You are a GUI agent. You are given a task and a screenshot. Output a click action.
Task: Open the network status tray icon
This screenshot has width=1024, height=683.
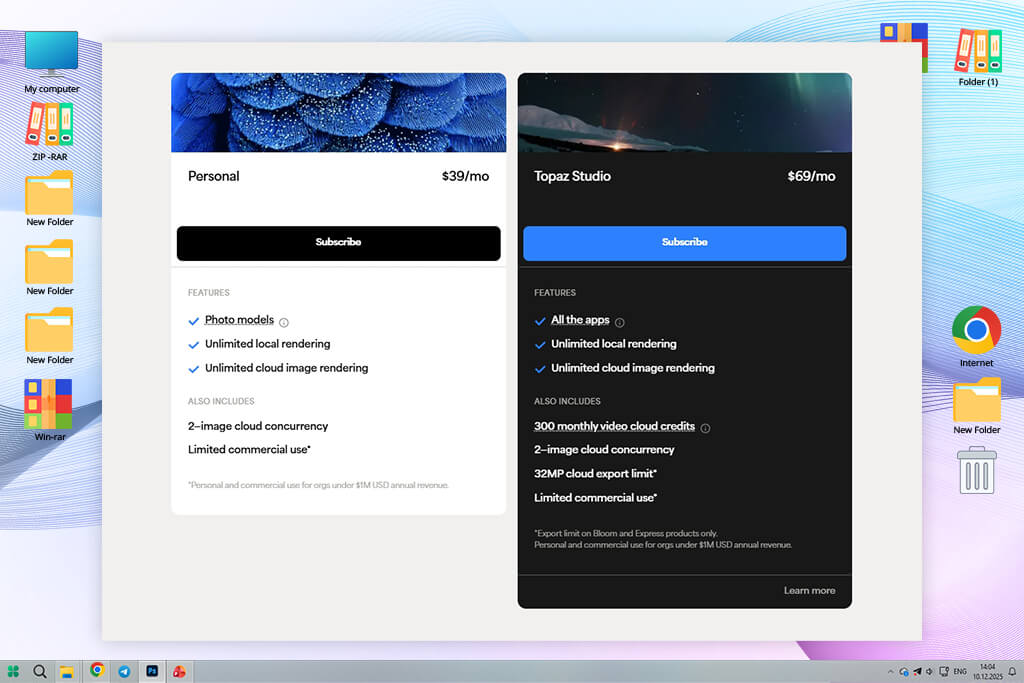[944, 671]
